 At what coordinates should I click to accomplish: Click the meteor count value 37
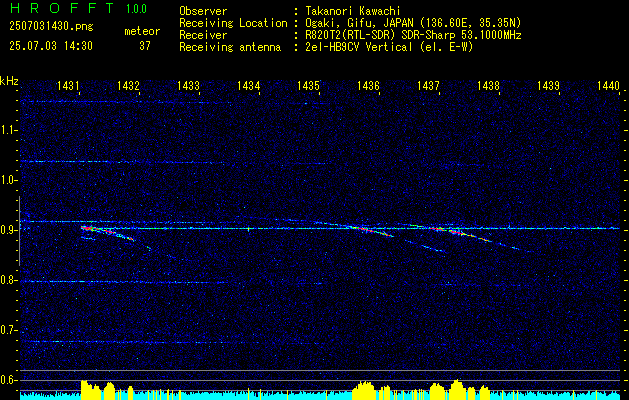pos(145,46)
